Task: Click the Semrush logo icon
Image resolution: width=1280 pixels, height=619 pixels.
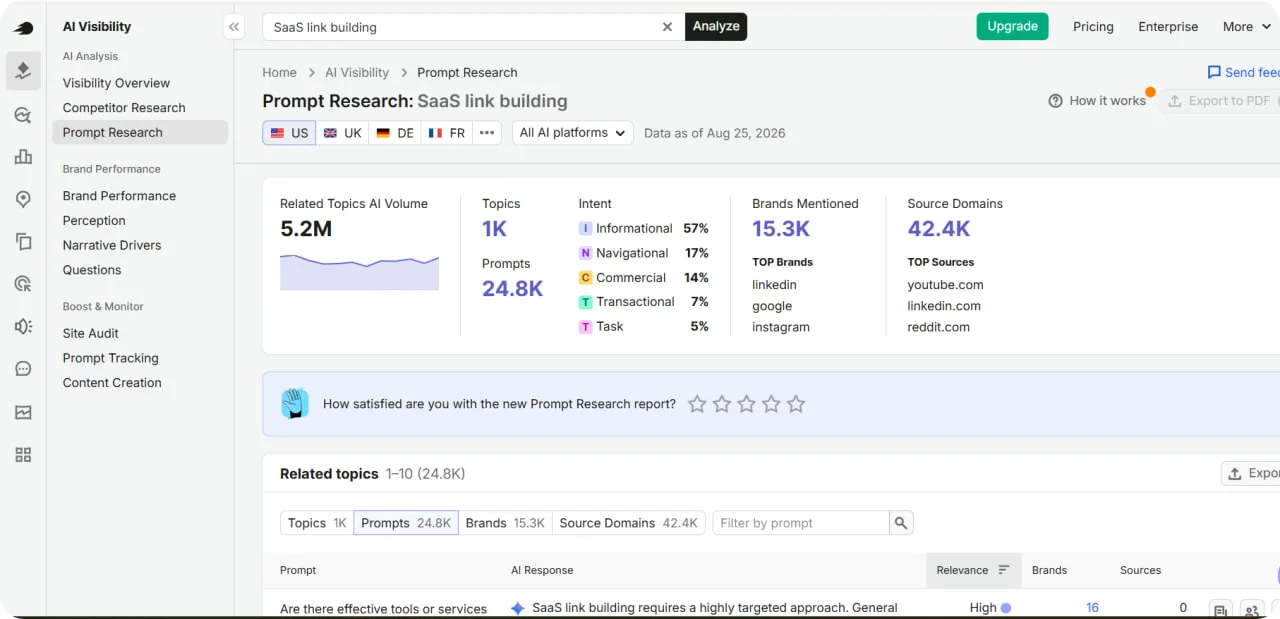Action: (x=23, y=29)
